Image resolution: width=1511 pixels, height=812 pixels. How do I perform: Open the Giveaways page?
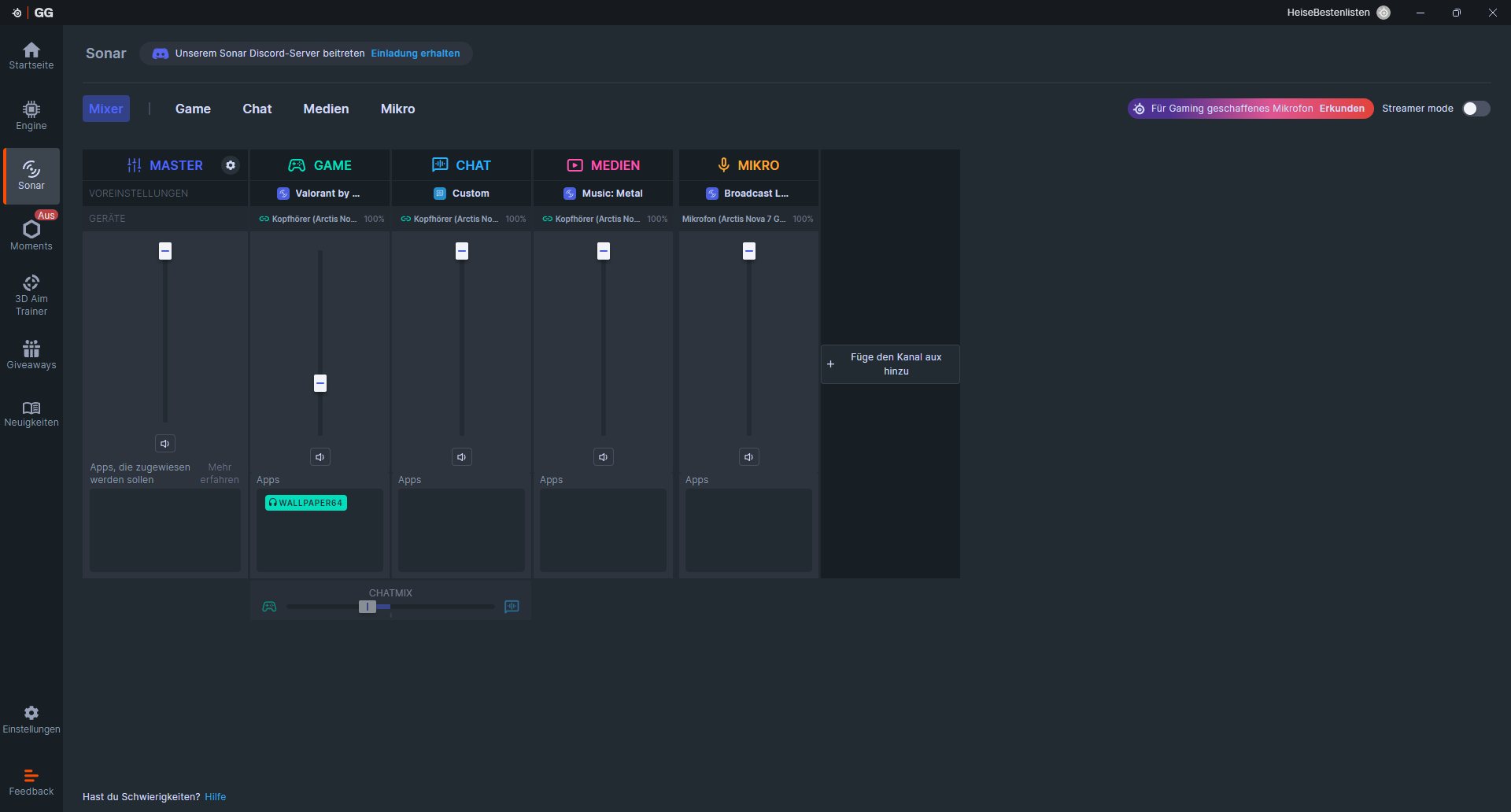point(31,355)
